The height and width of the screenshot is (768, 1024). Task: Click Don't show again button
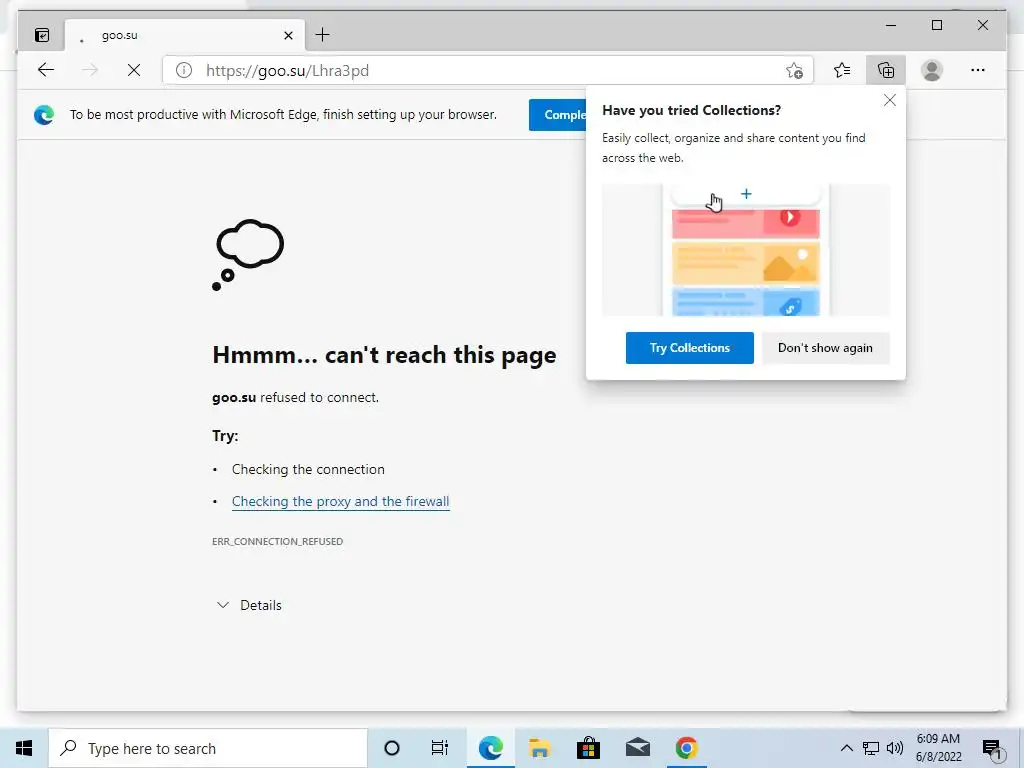[x=825, y=348]
